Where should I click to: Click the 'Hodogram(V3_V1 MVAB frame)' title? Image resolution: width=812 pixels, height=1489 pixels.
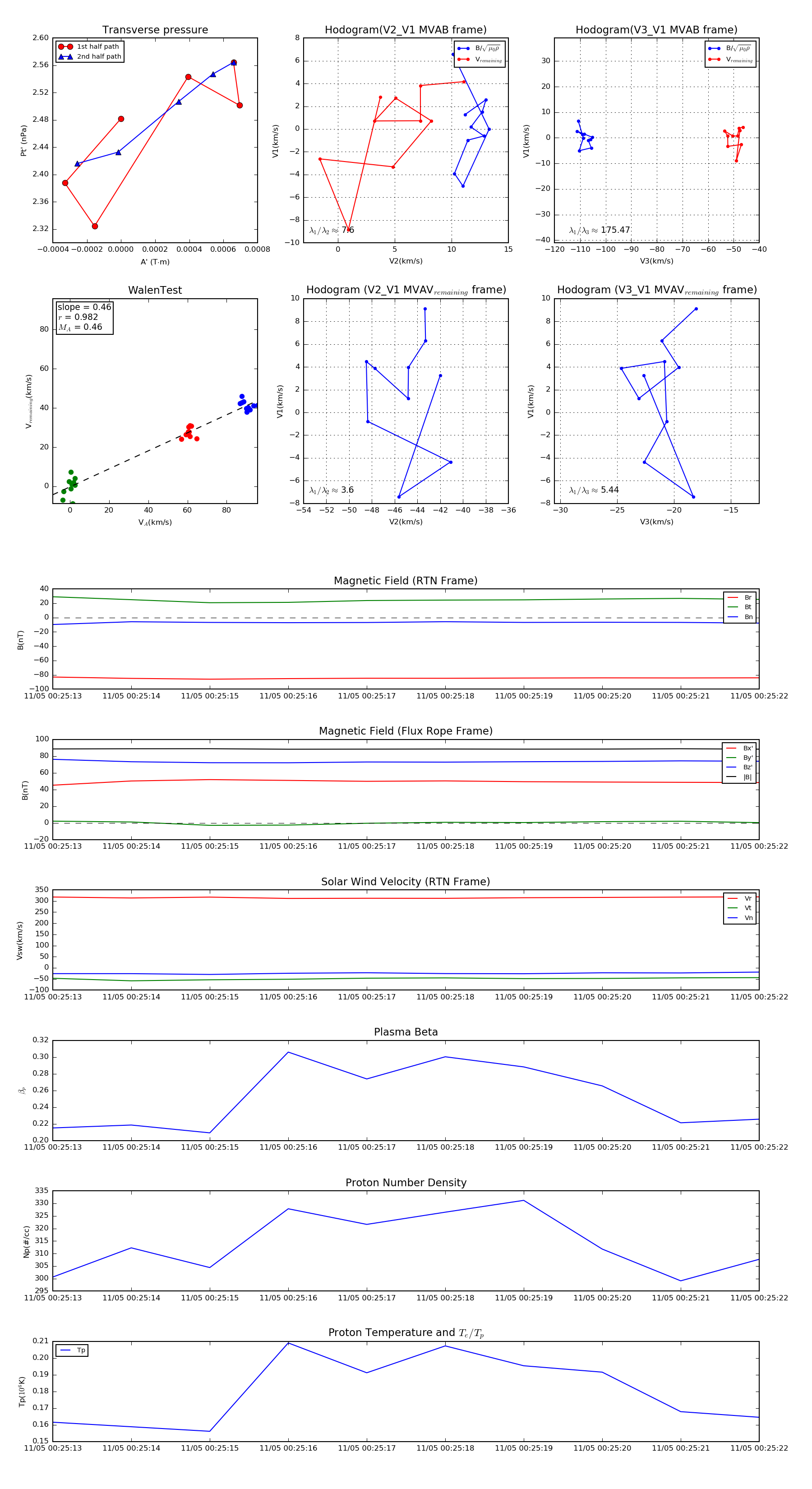pos(656,30)
